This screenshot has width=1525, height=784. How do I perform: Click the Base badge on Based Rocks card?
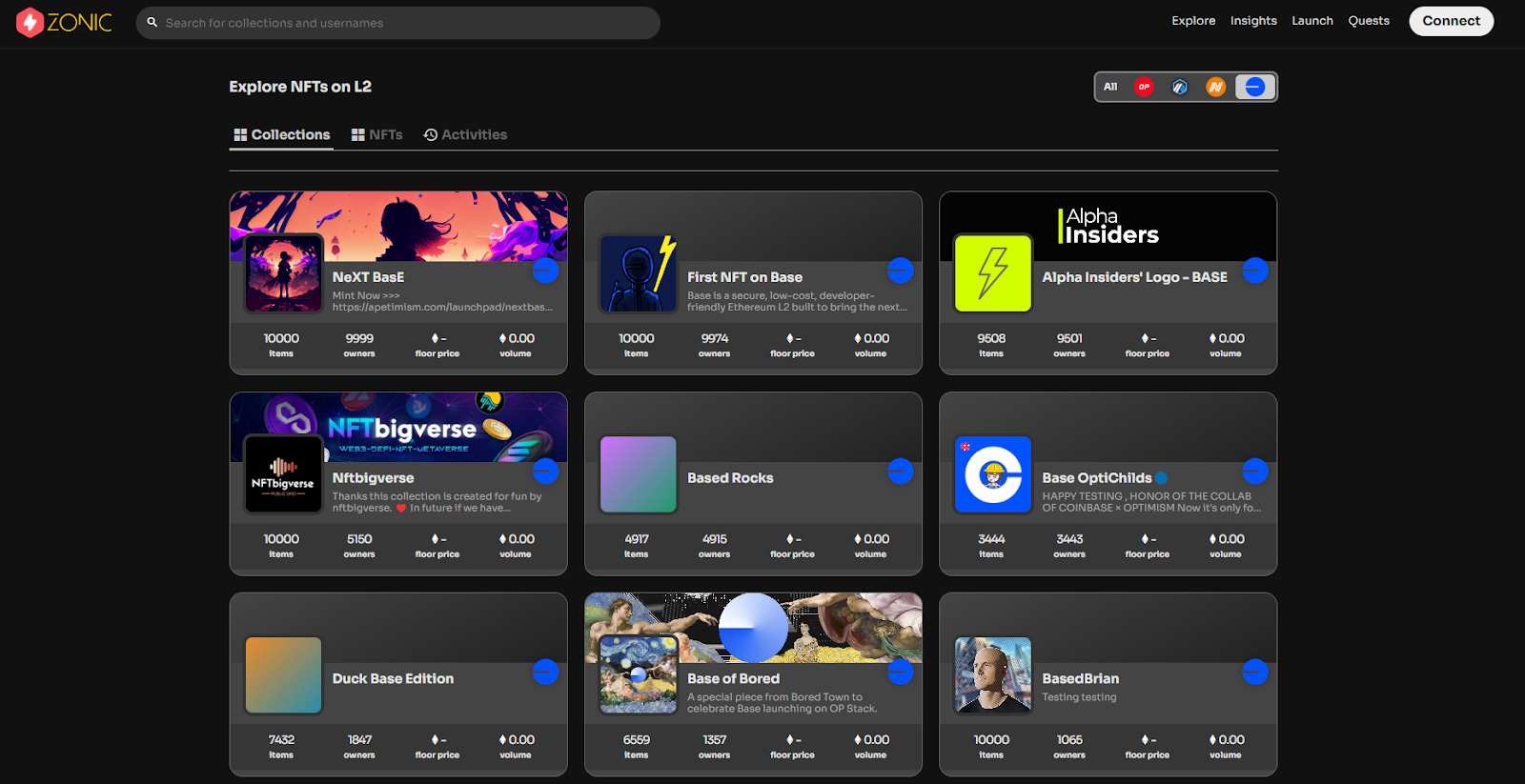901,472
